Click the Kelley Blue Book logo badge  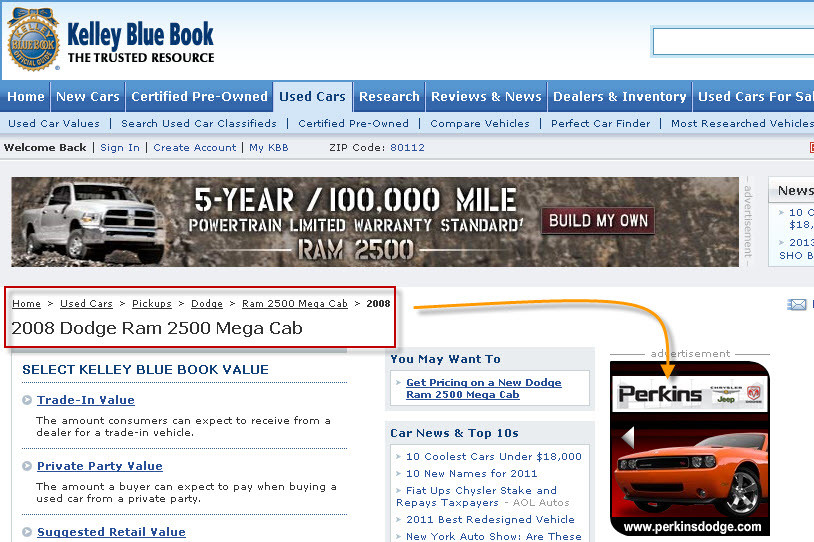click(x=33, y=40)
